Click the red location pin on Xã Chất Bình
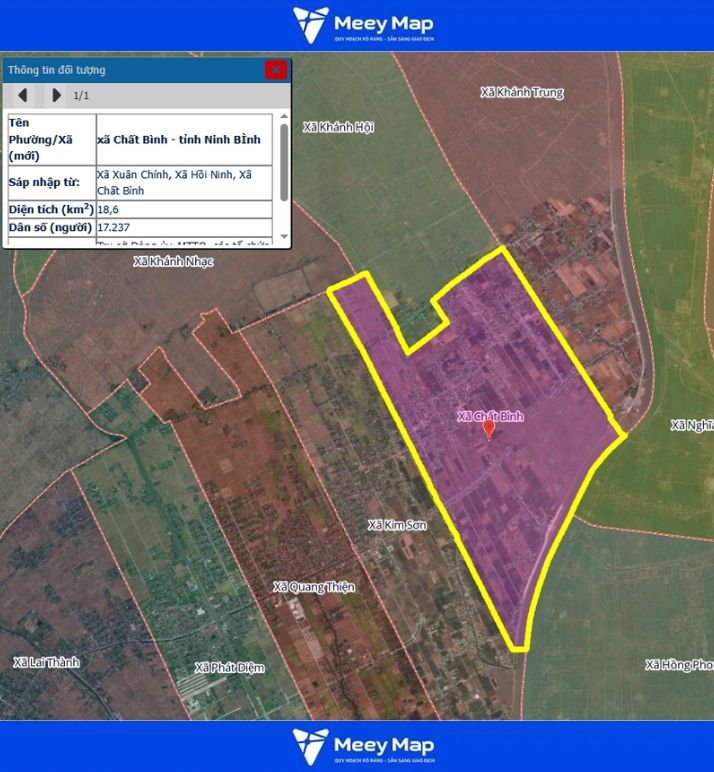714x772 pixels. [489, 429]
